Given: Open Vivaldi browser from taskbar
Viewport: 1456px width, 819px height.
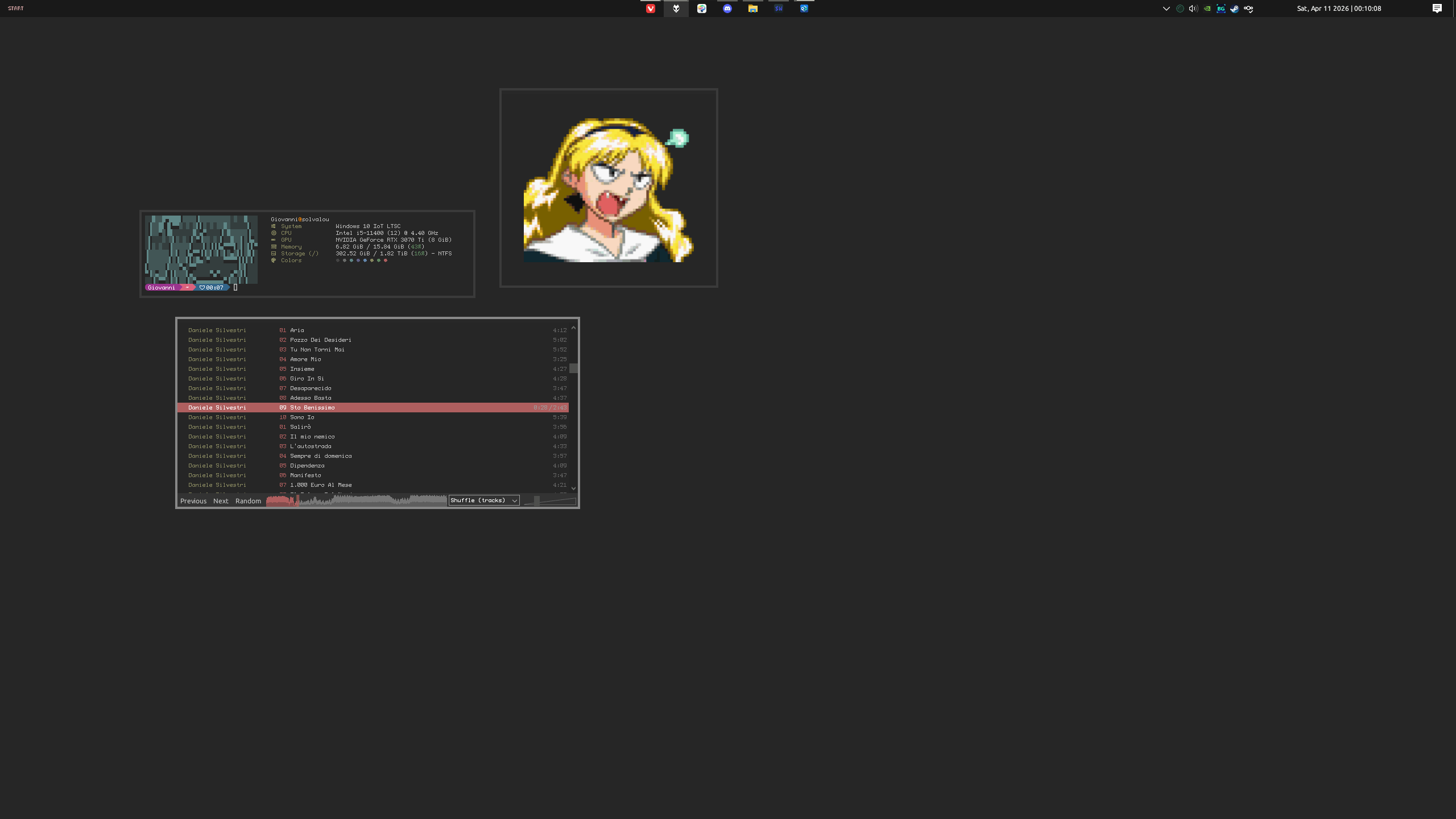Looking at the screenshot, I should (650, 9).
